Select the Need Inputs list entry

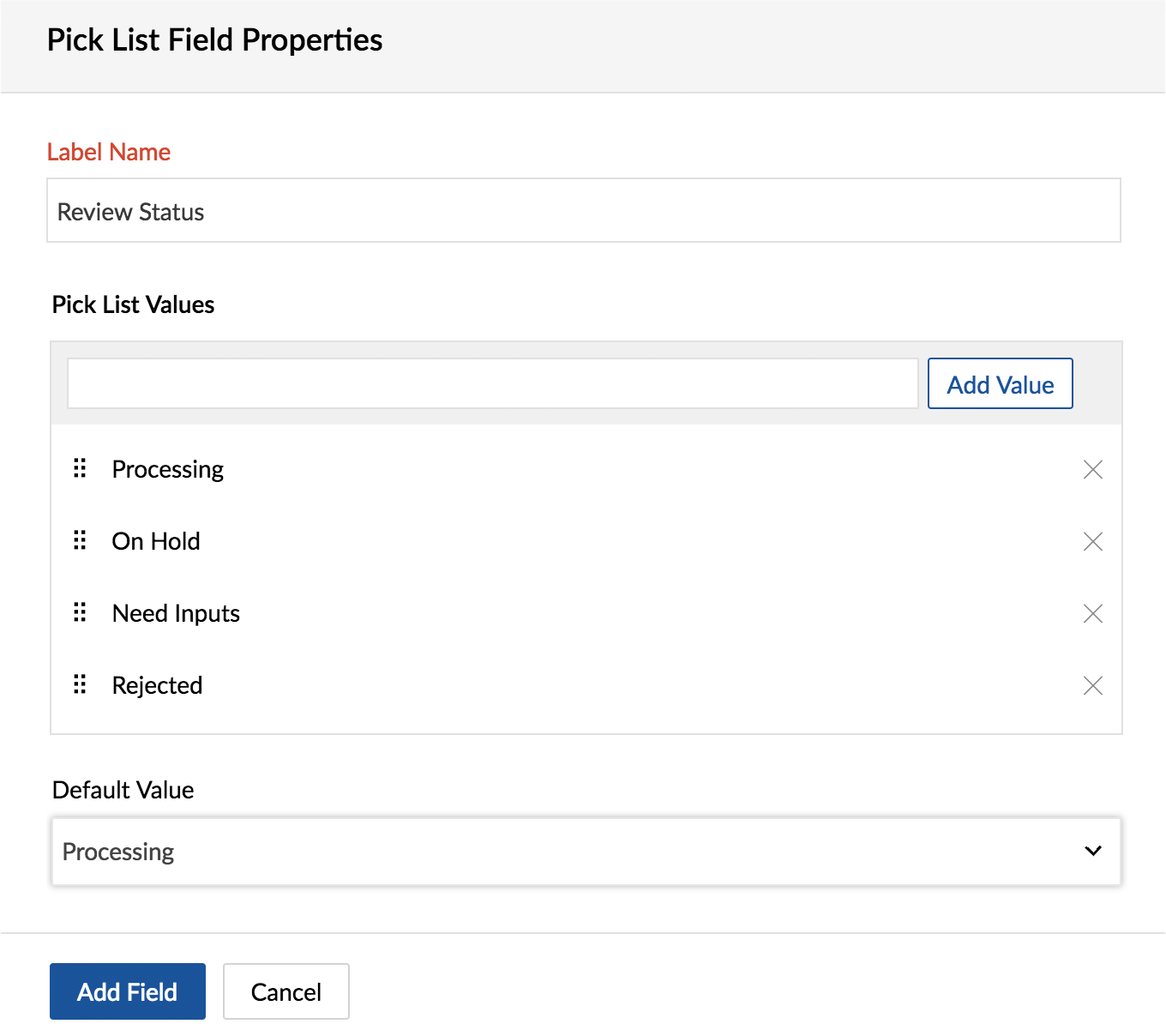point(176,613)
